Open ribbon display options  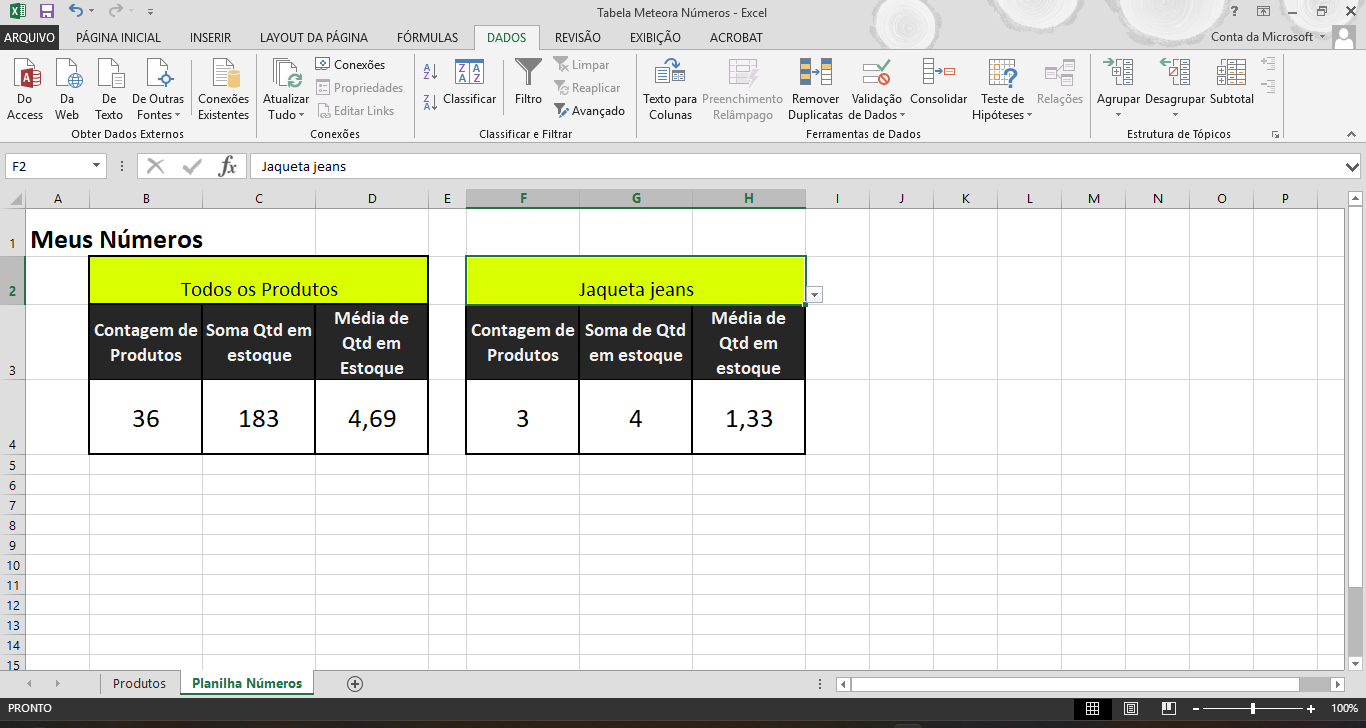(x=1264, y=11)
